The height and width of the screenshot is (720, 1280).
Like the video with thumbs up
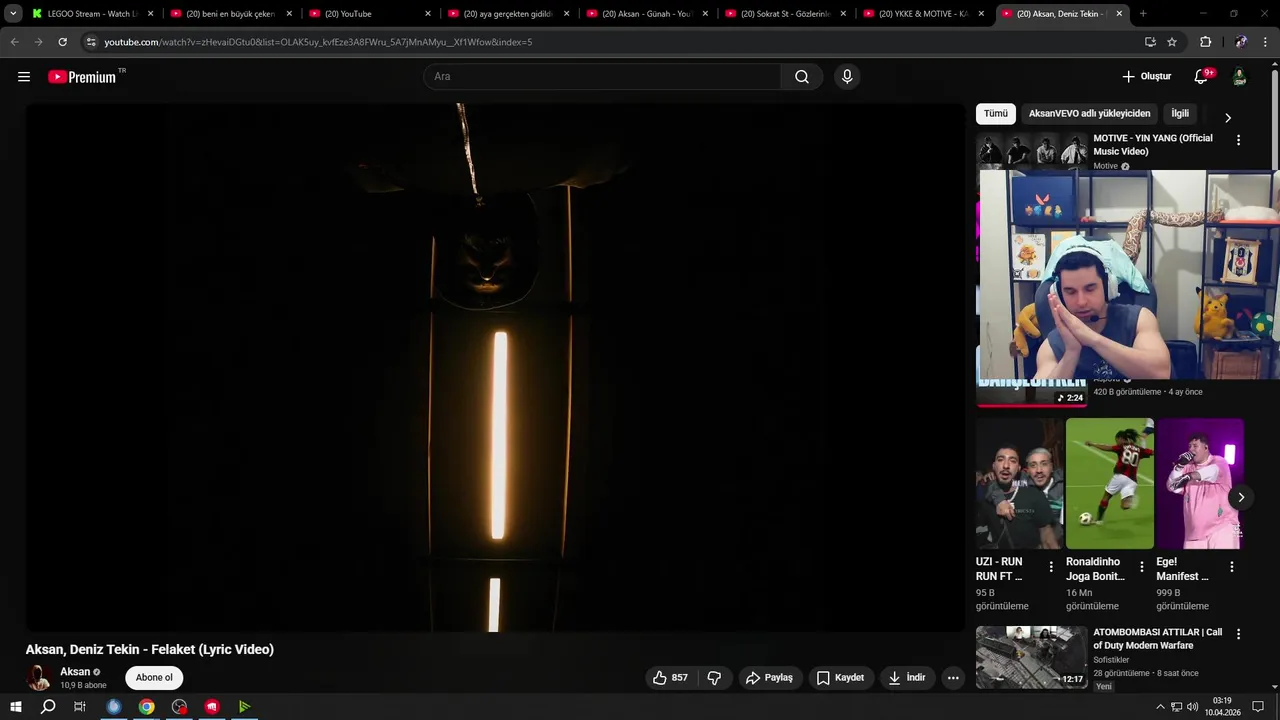(x=670, y=678)
